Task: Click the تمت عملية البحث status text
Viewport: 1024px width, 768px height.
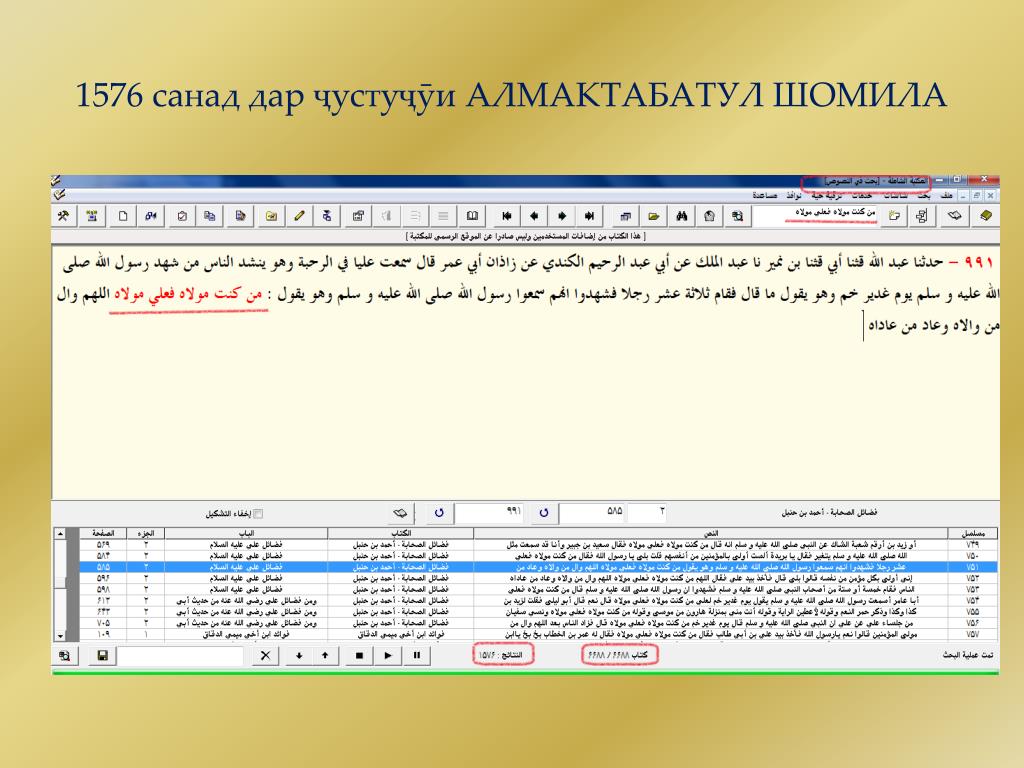Action: click(x=968, y=654)
